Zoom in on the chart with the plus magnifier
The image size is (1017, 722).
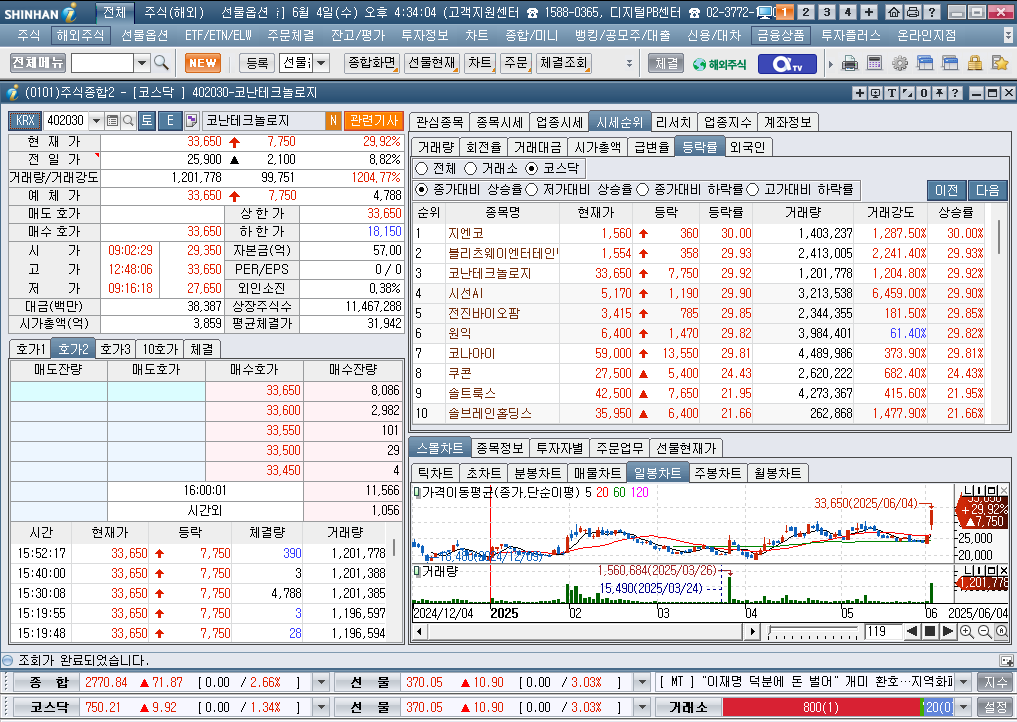[x=966, y=632]
